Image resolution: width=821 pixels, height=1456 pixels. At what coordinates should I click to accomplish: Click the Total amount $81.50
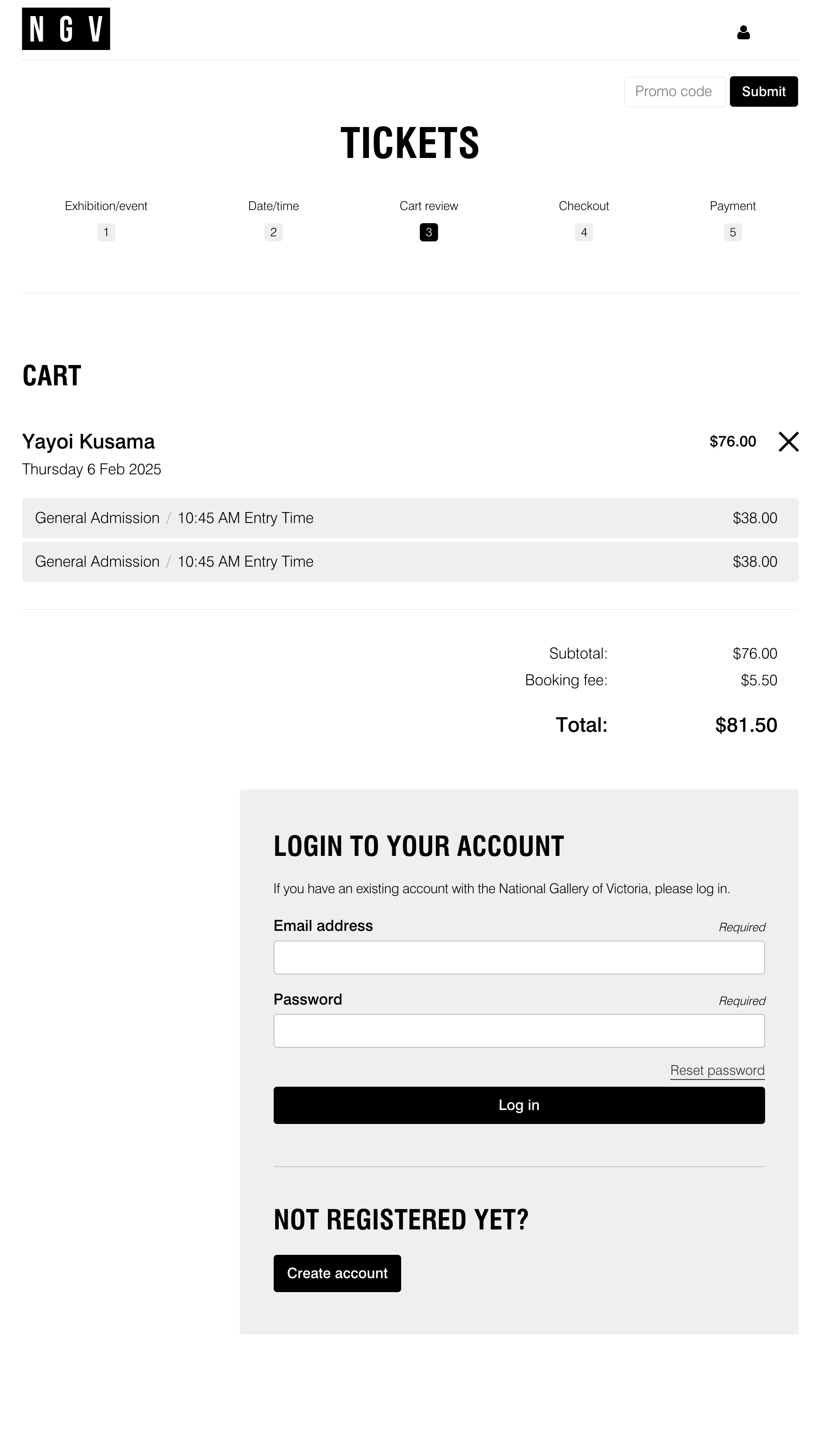tap(746, 725)
